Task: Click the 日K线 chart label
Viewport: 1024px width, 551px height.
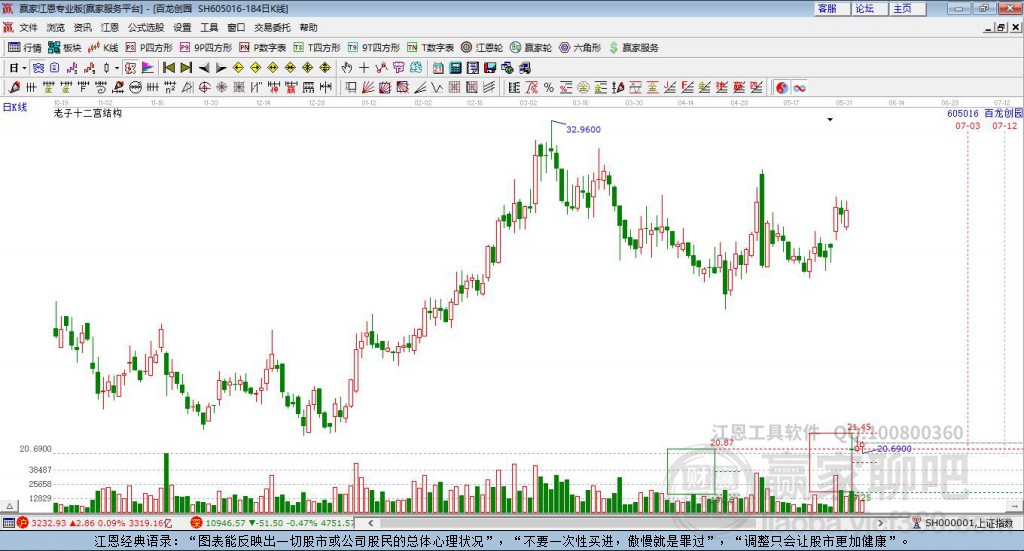Action: [15, 107]
